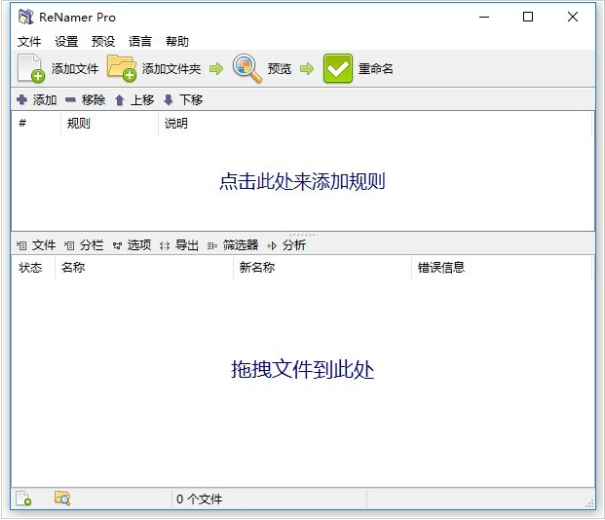The image size is (605, 520).
Task: Open the 预设 (Presets) menu
Action: pyautogui.click(x=103, y=41)
